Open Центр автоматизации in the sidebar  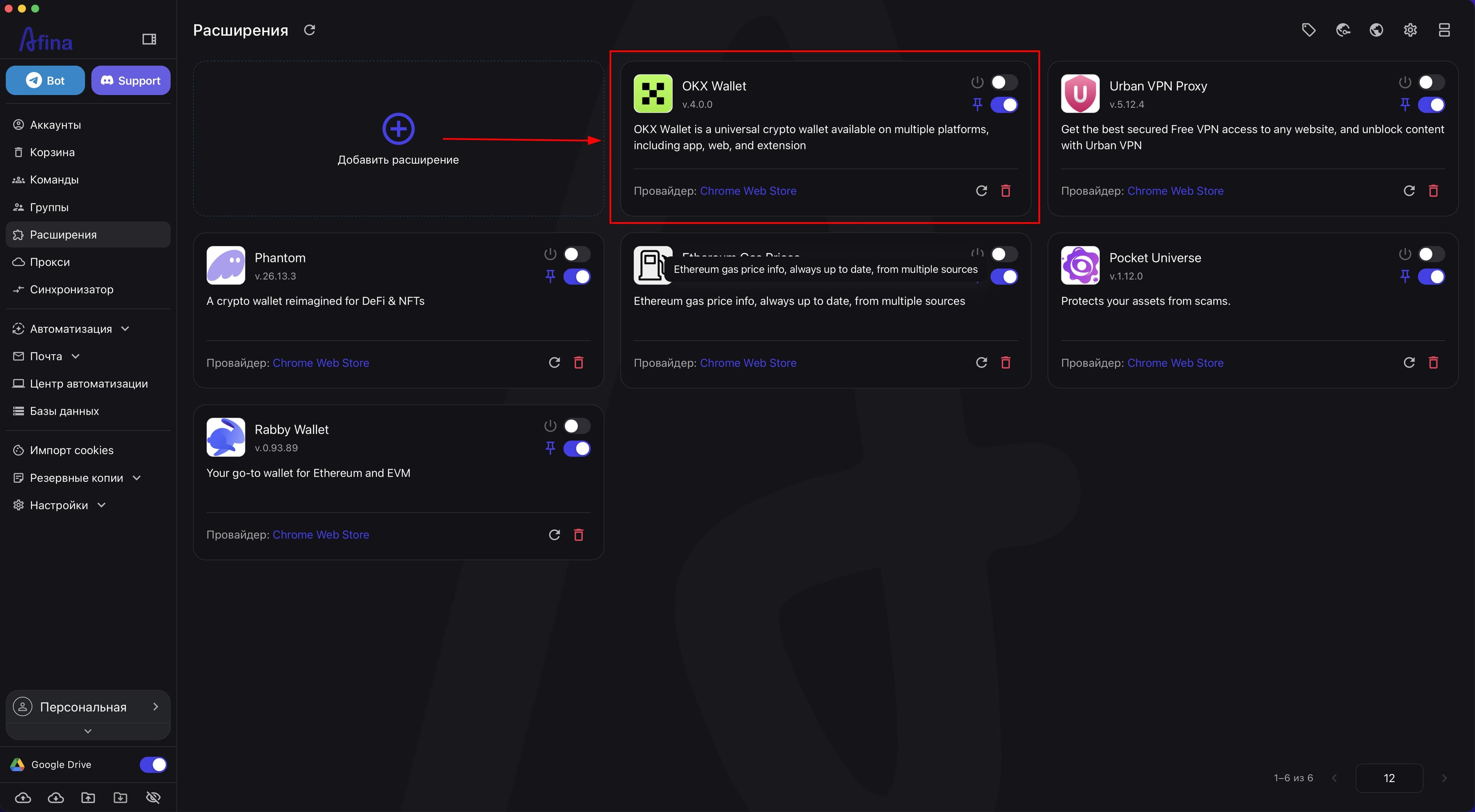point(88,384)
